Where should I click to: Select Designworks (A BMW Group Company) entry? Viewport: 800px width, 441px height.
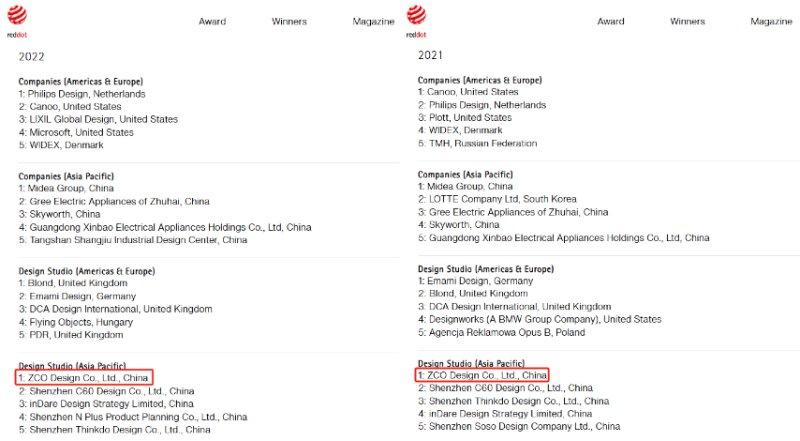540,320
